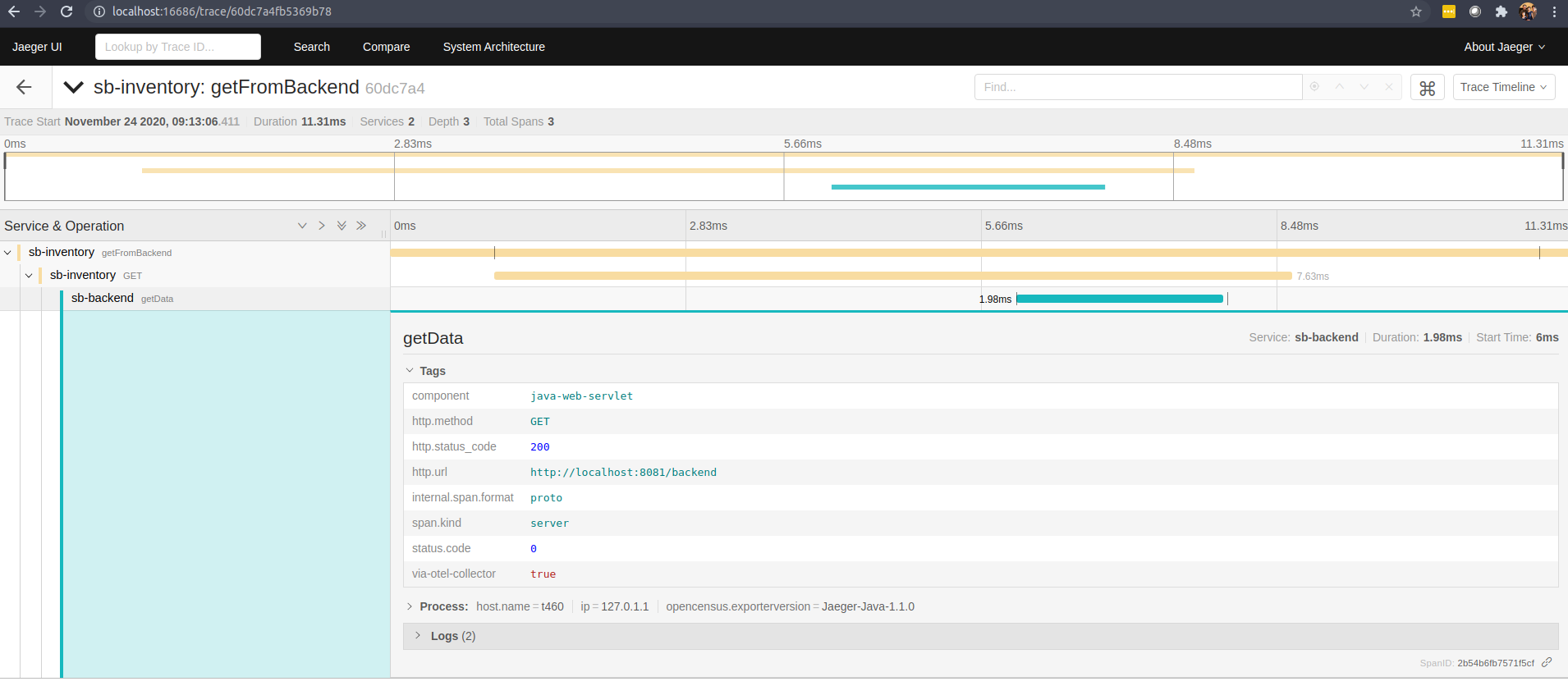Collapse one level of spans
The image size is (1568, 686).
point(322,226)
